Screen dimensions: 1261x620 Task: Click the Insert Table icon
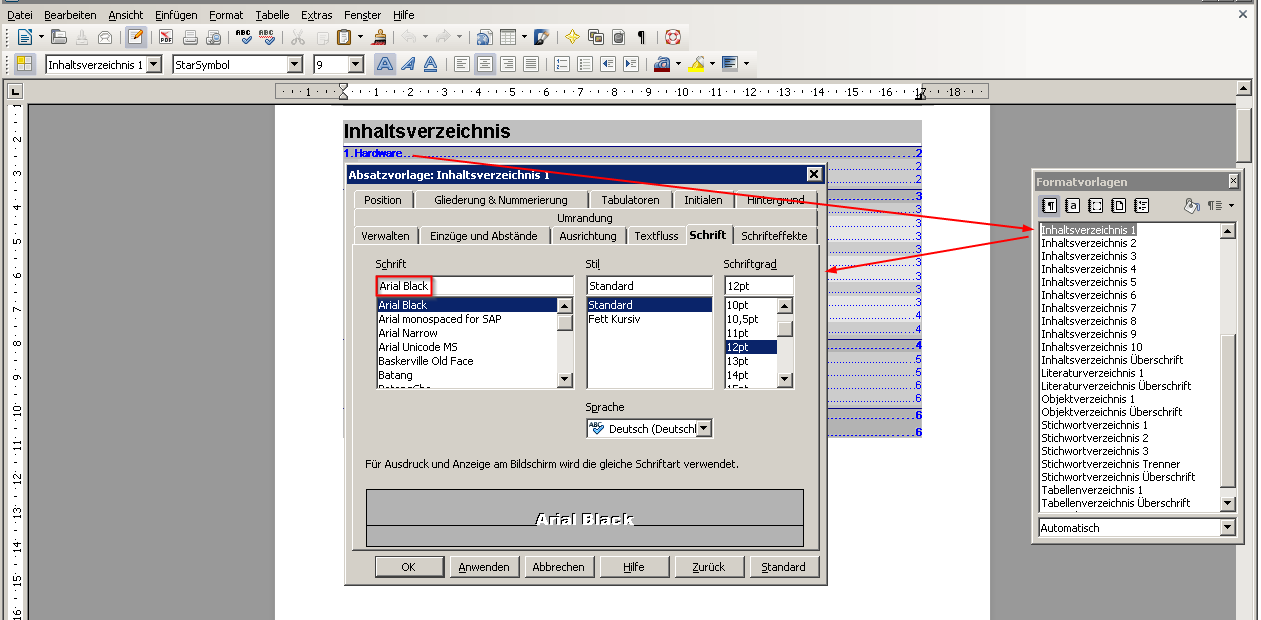click(x=508, y=37)
